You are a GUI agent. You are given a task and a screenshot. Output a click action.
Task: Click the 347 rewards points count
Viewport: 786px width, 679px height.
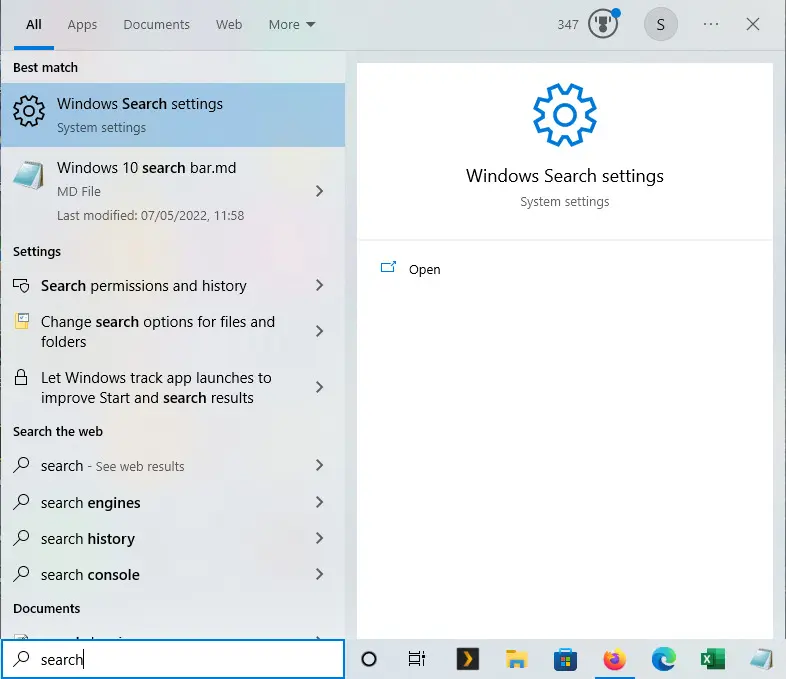[568, 25]
